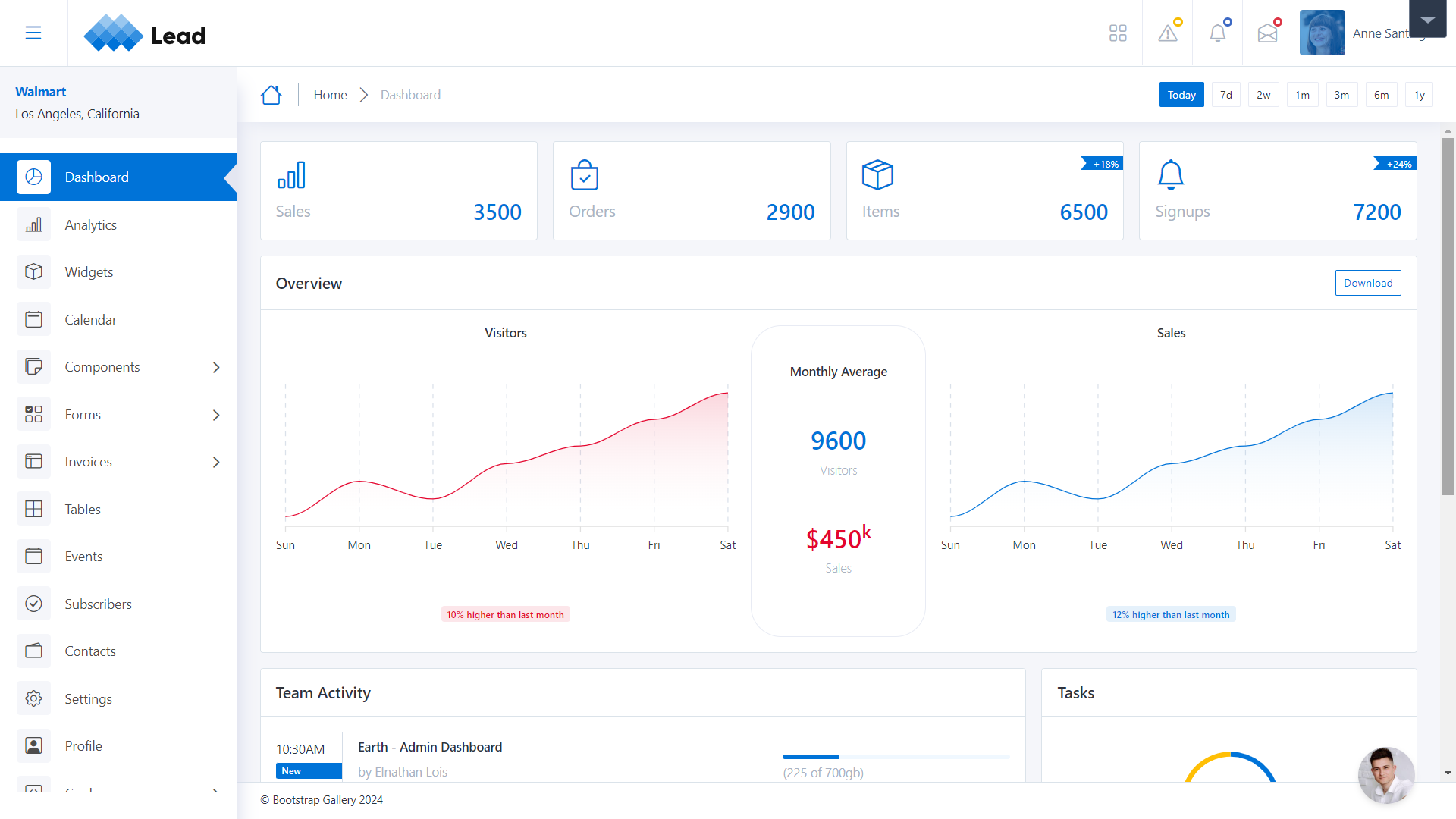Image resolution: width=1456 pixels, height=819 pixels.
Task: Click the Lead logo
Action: [144, 33]
